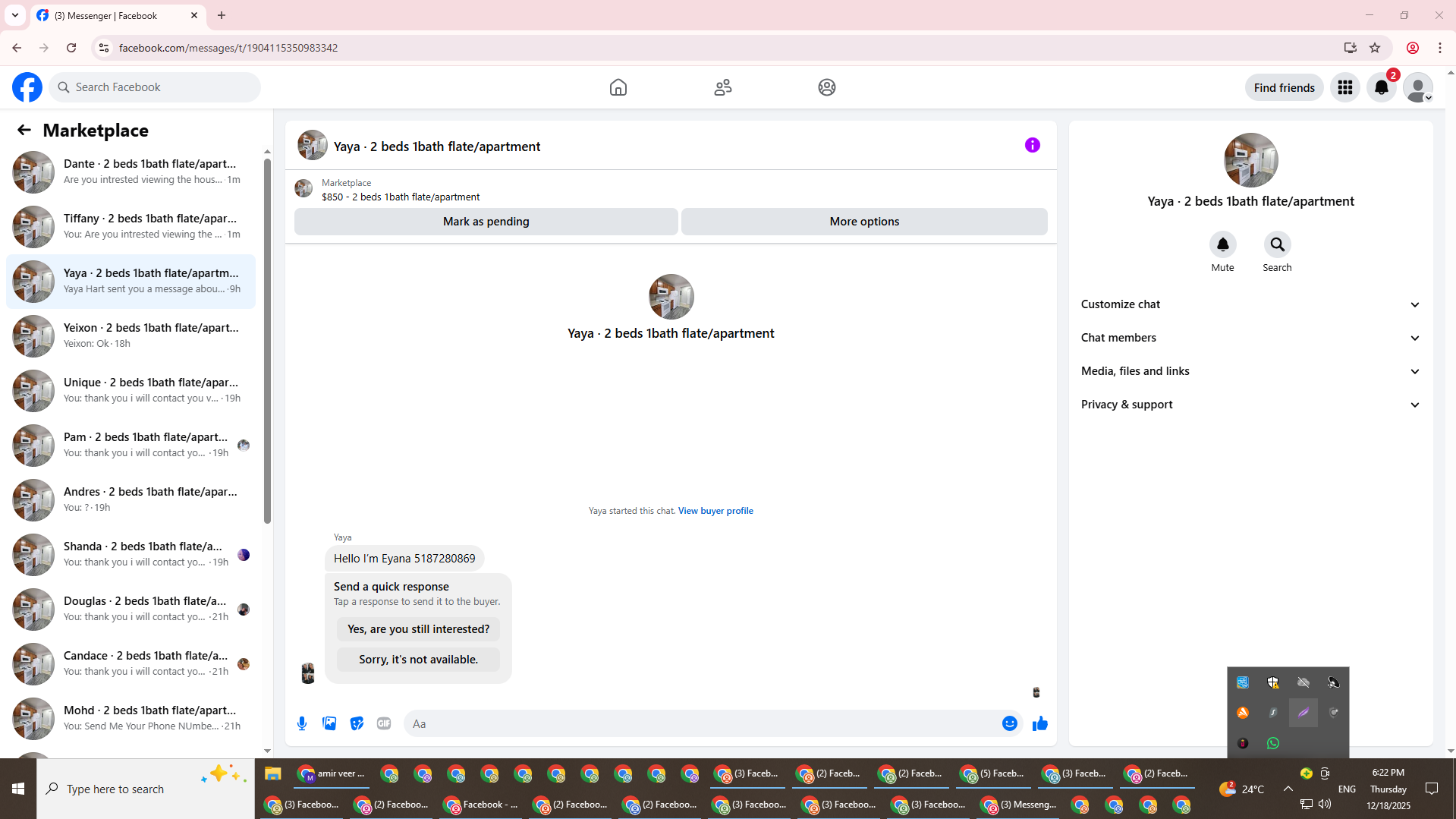Open the emoji picker in message box
Viewport: 1456px width, 819px height.
(x=1009, y=723)
